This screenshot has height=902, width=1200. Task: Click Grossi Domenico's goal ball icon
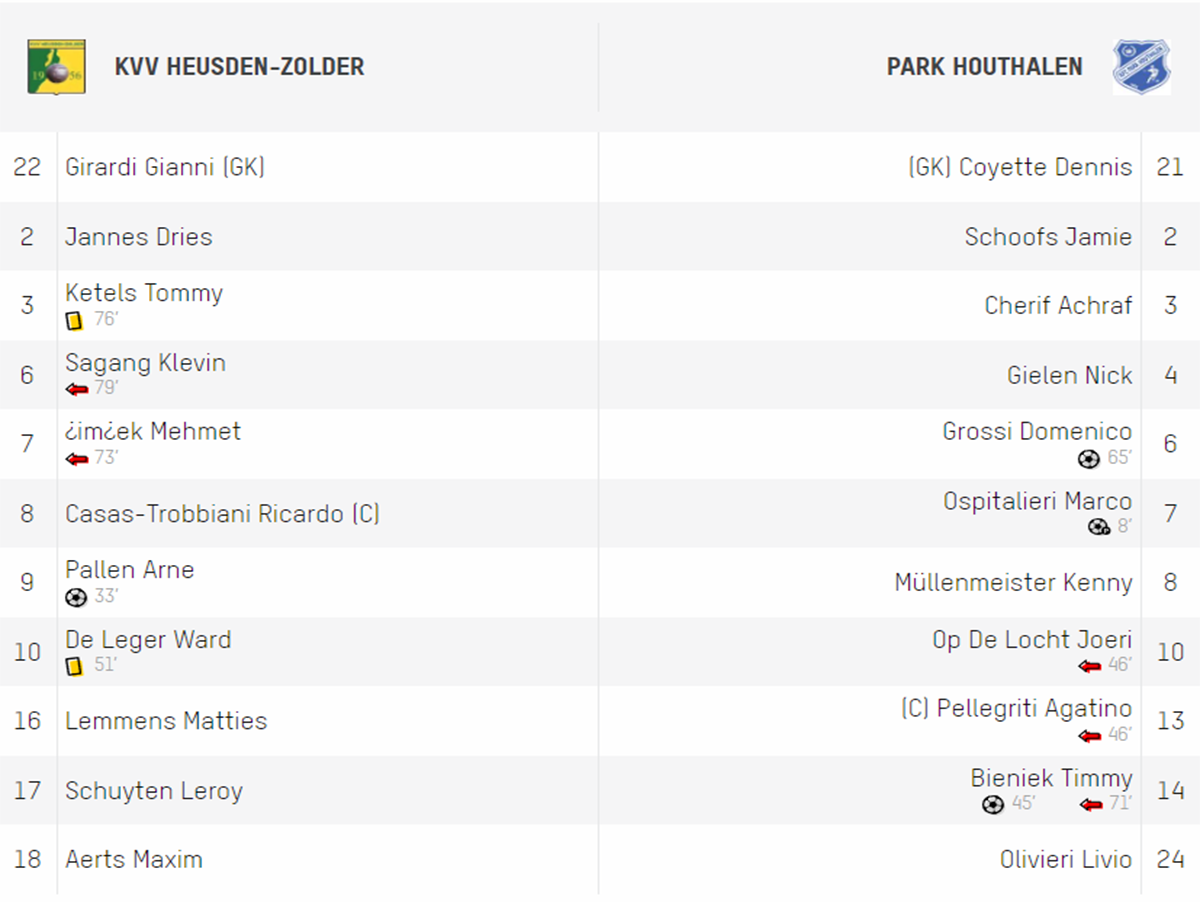(x=1089, y=459)
